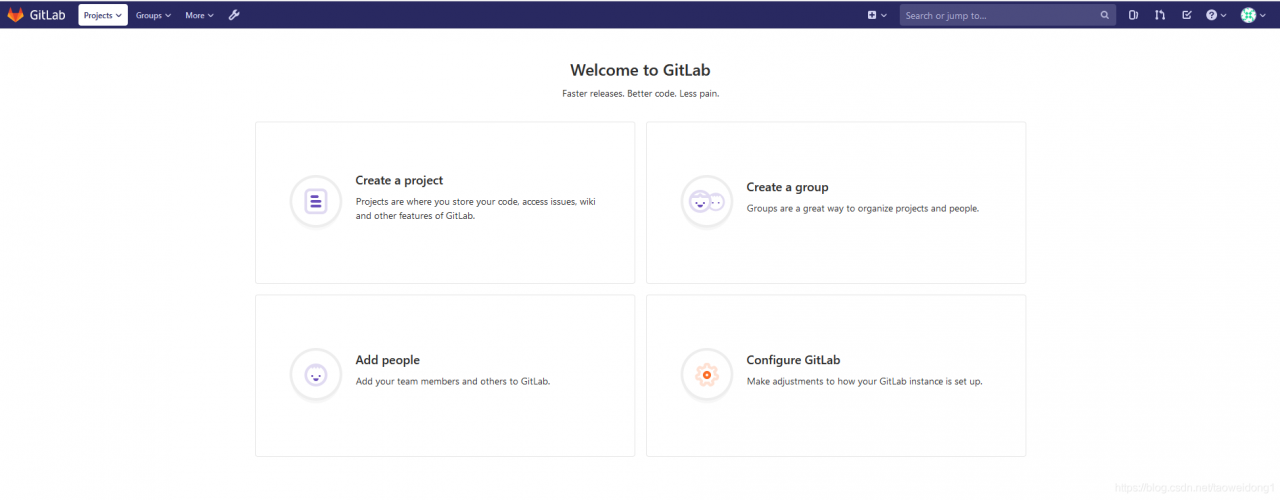Click the search magnifier icon

click(x=1104, y=15)
